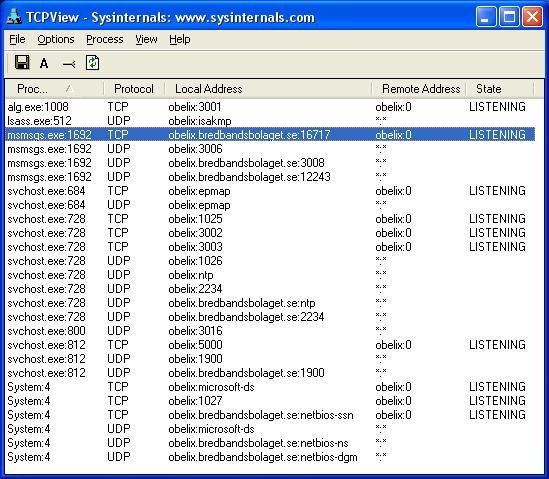
Task: Click the TCPView application icon in title bar
Action: click(x=14, y=17)
